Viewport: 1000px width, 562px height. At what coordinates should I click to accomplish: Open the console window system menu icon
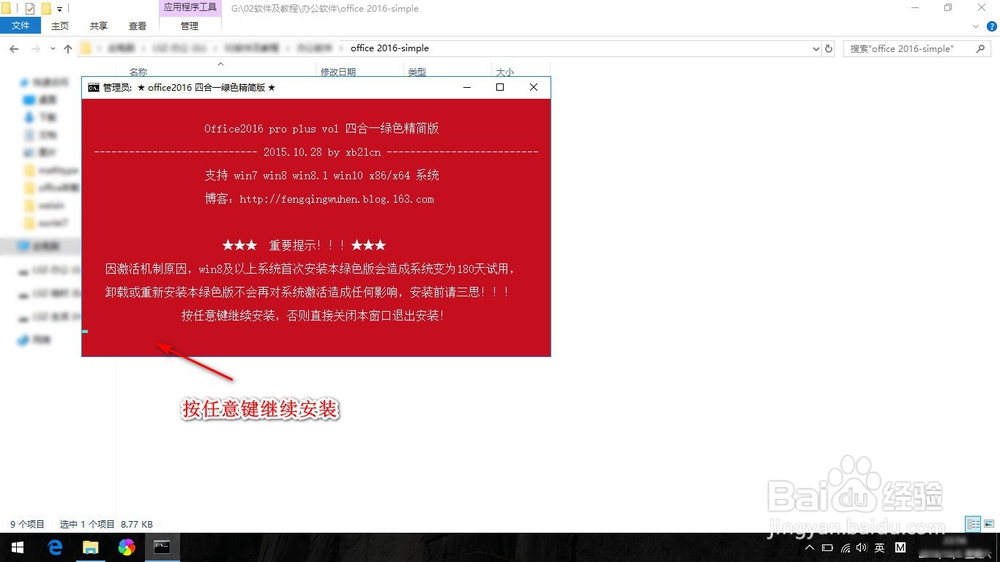pos(94,87)
